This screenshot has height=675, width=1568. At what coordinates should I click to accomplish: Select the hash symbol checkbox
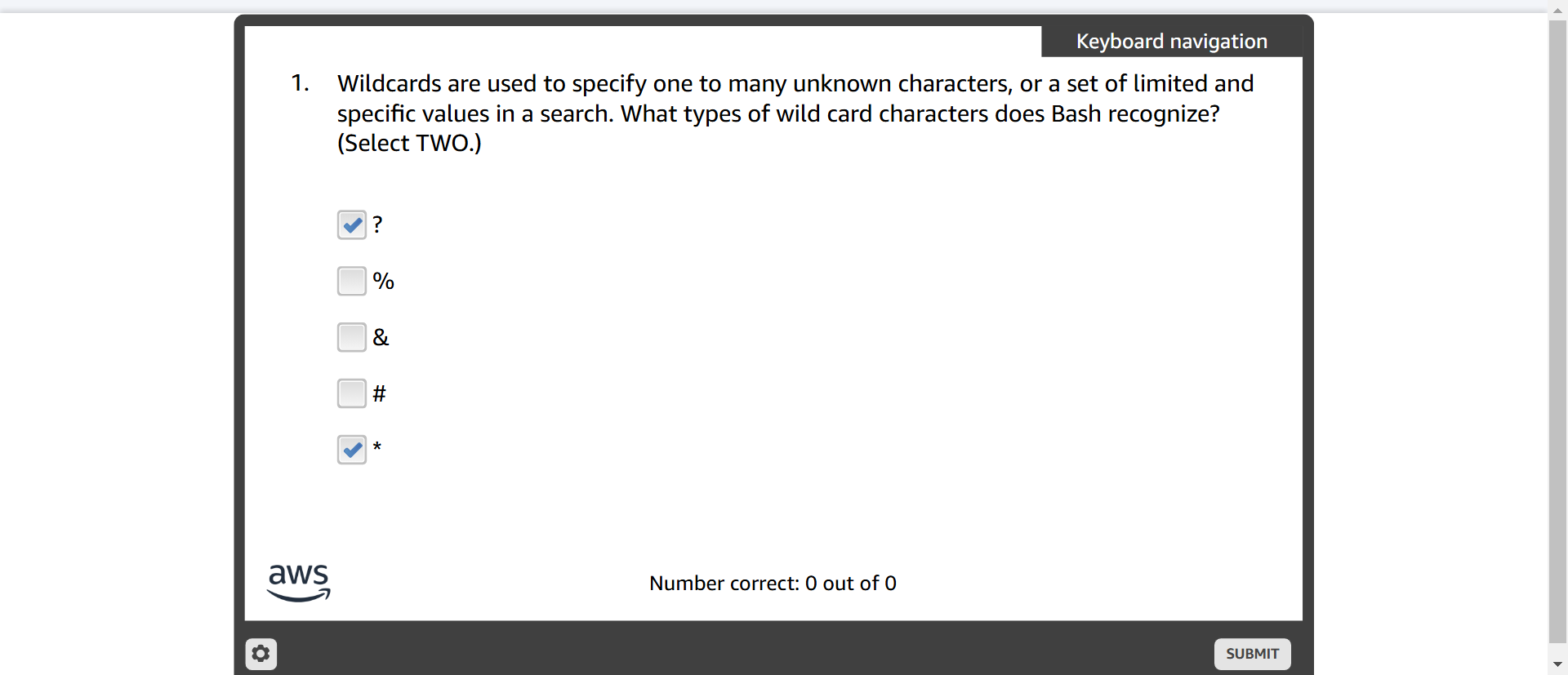tap(352, 393)
